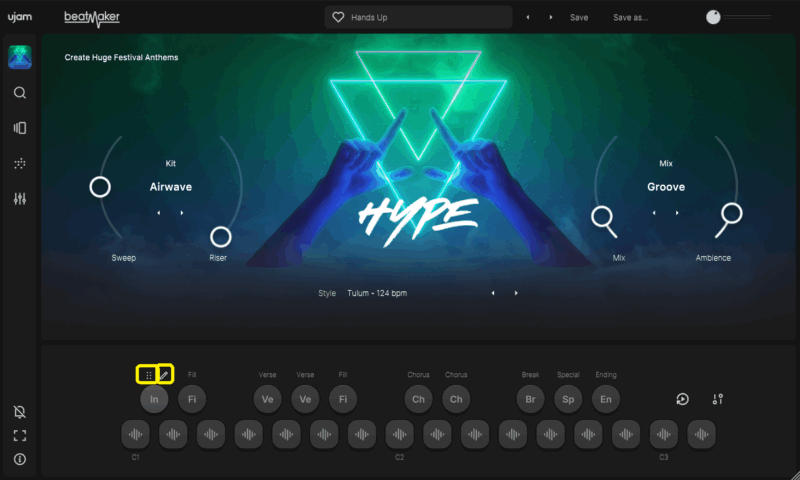Open the info icon at sidebar bottom

click(x=20, y=459)
